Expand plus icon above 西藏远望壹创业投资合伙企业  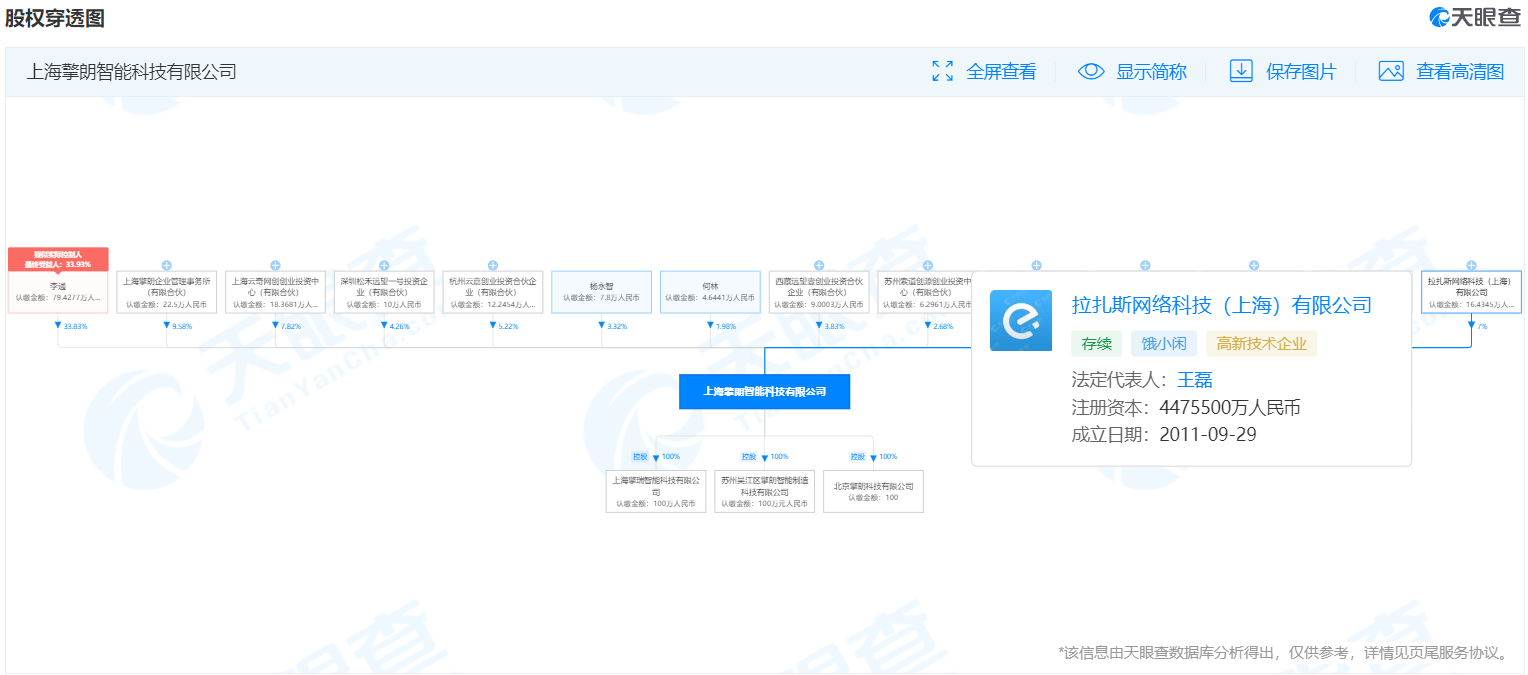(819, 265)
